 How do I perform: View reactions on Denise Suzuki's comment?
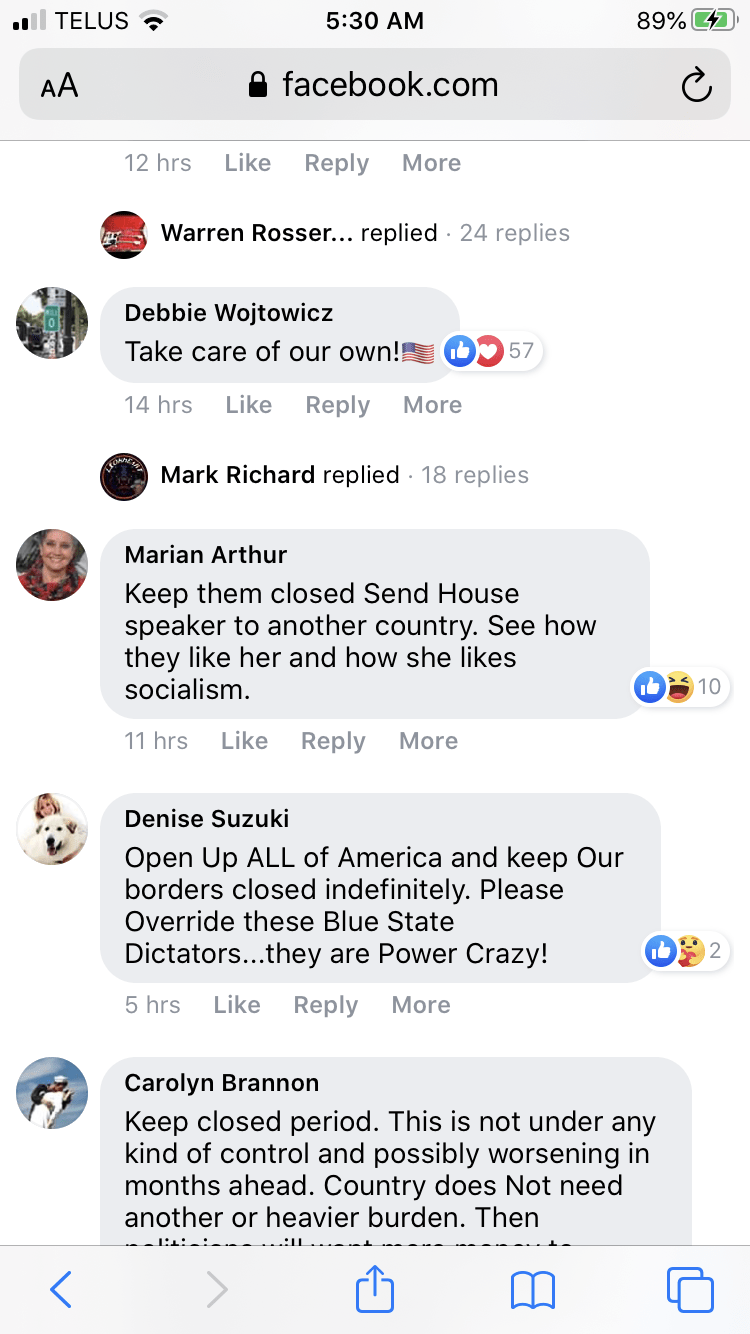pos(686,951)
